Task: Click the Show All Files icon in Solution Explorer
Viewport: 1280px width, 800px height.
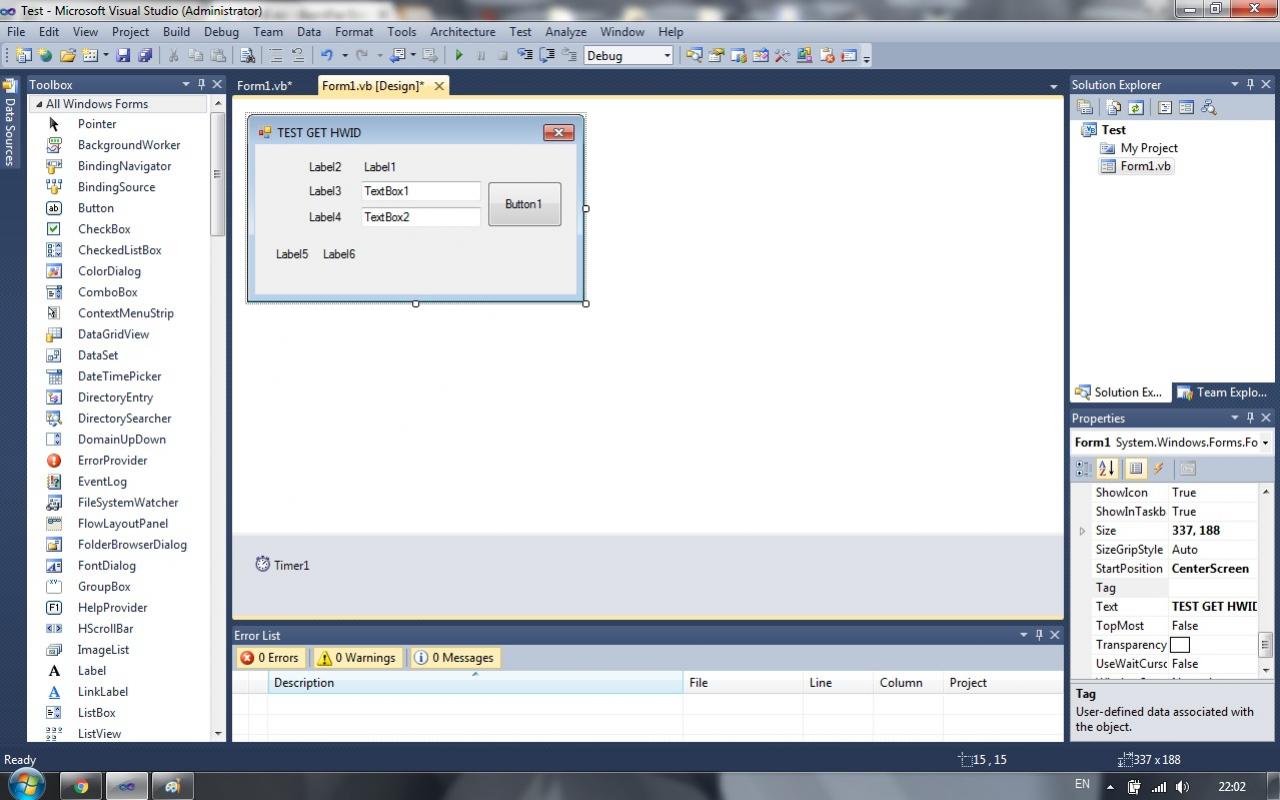Action: tap(1113, 108)
